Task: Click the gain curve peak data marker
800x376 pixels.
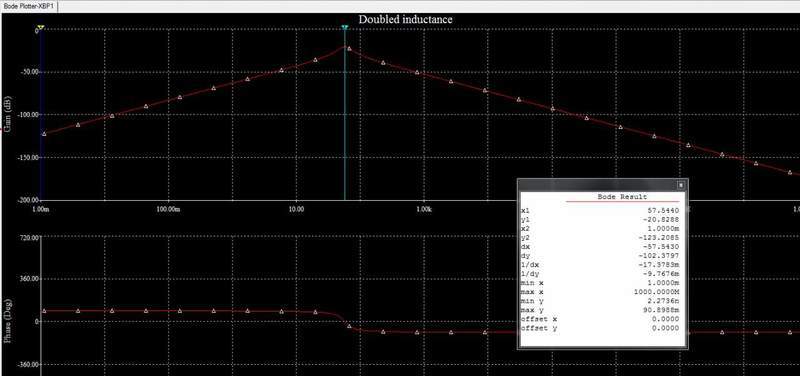Action: coord(349,48)
